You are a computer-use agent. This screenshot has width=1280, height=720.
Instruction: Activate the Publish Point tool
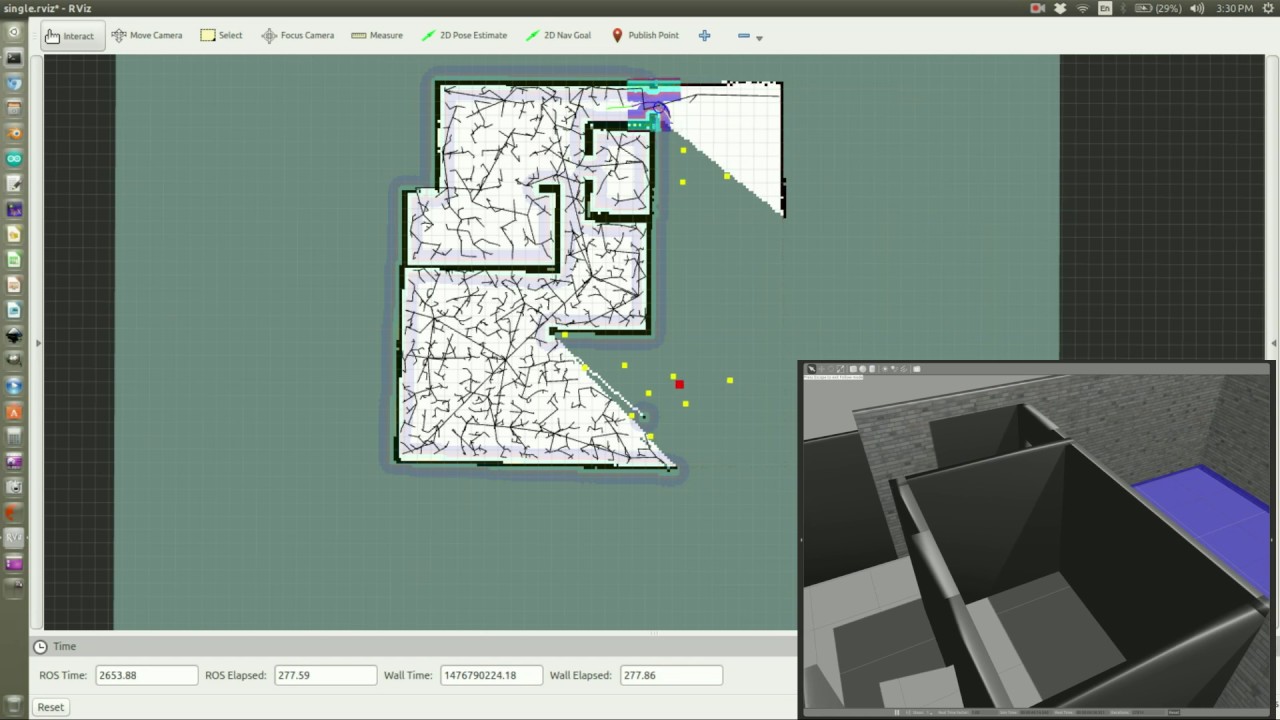(x=645, y=35)
